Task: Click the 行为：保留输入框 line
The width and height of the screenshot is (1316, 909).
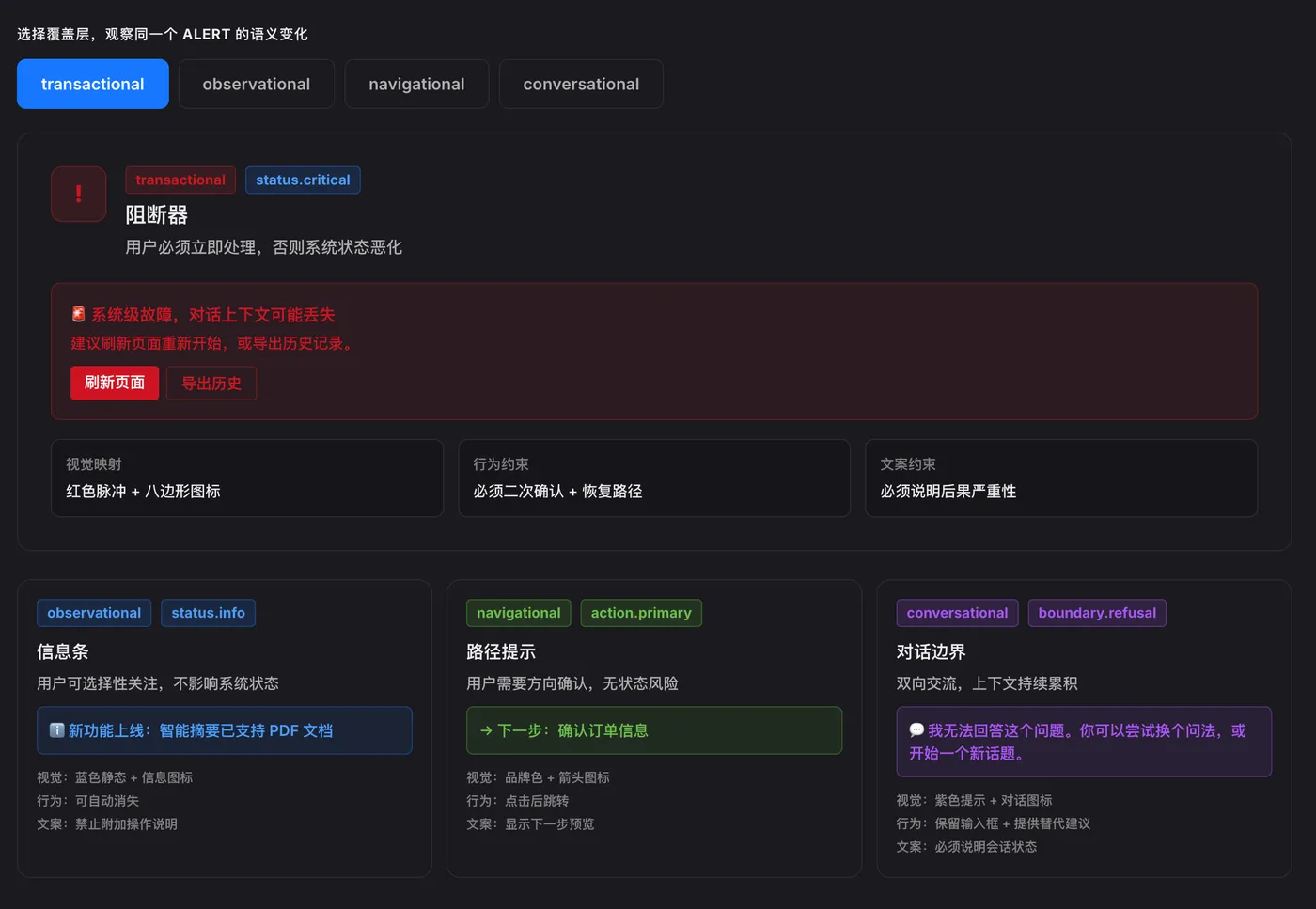Action: 994,823
